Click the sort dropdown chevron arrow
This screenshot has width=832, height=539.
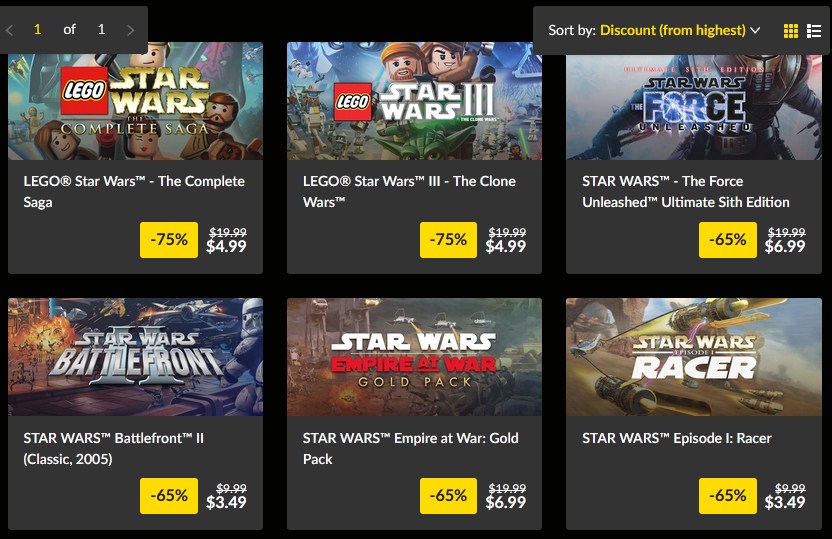[x=755, y=30]
